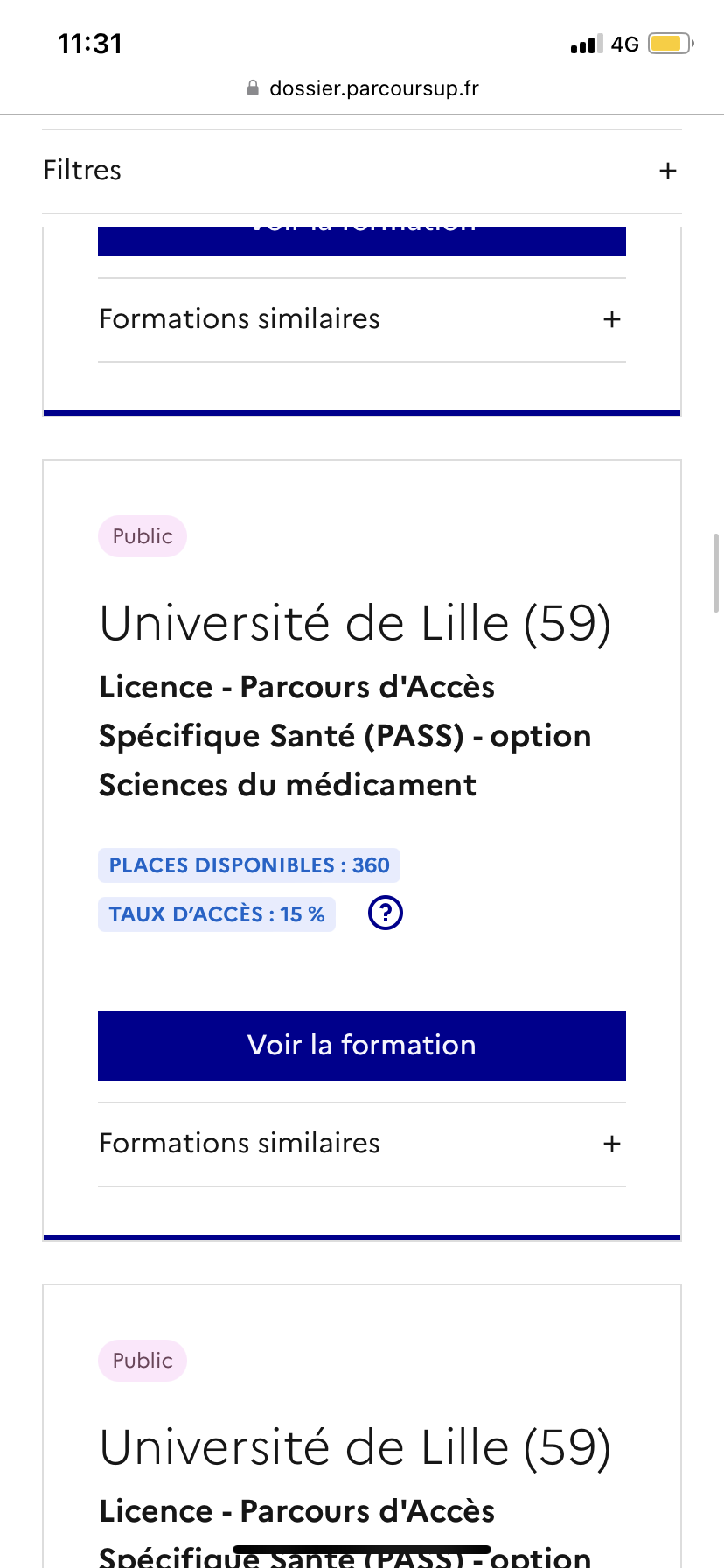This screenshot has height=1568, width=724.
Task: Tap the plus icon beside Filtres
Action: (668, 171)
